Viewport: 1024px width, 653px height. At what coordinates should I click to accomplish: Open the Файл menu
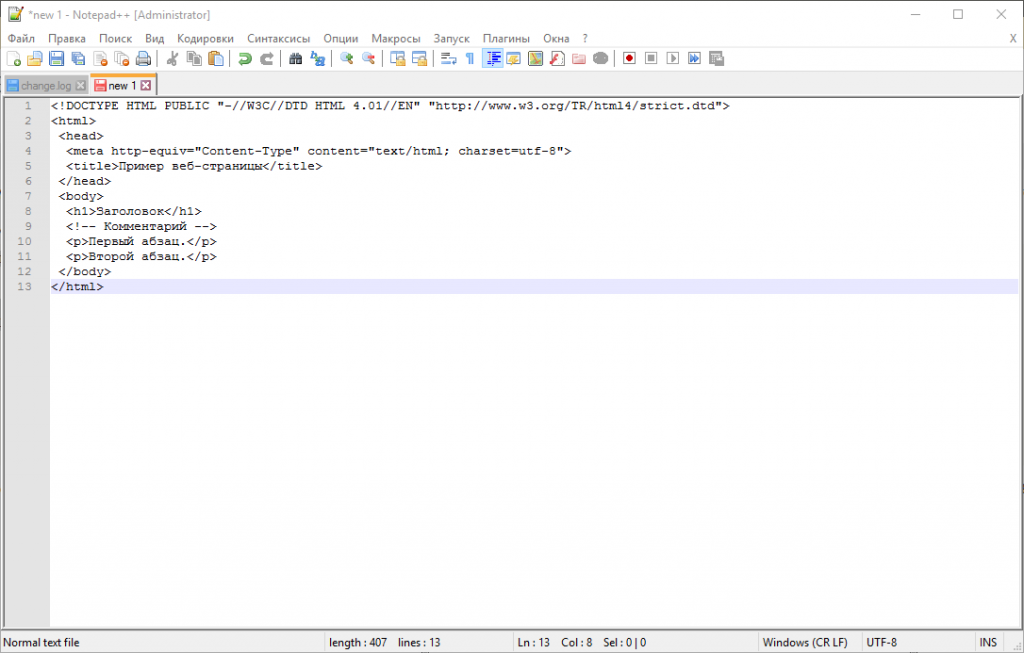point(21,38)
